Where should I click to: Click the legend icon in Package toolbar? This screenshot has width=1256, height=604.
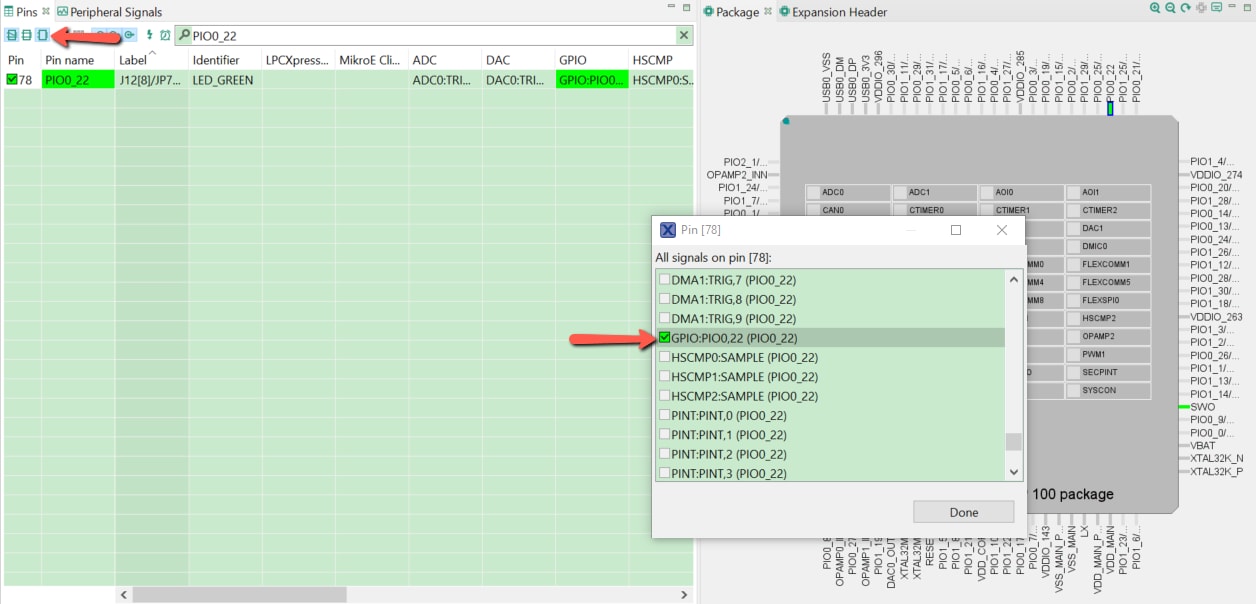coord(1217,8)
